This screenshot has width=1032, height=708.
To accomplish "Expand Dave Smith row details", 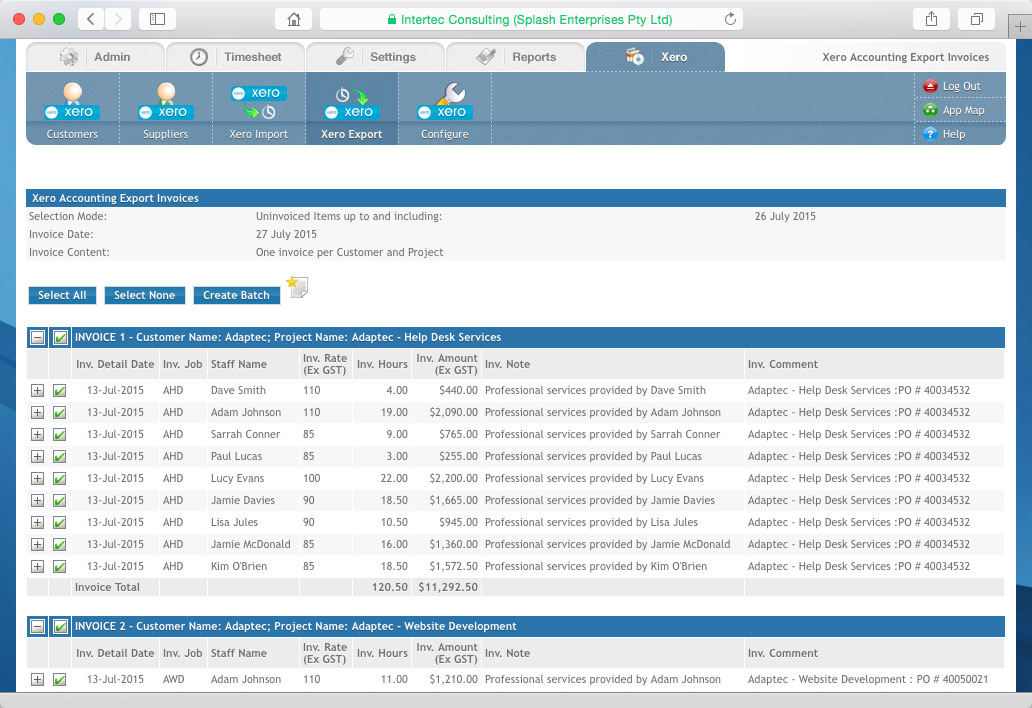I will (38, 391).
